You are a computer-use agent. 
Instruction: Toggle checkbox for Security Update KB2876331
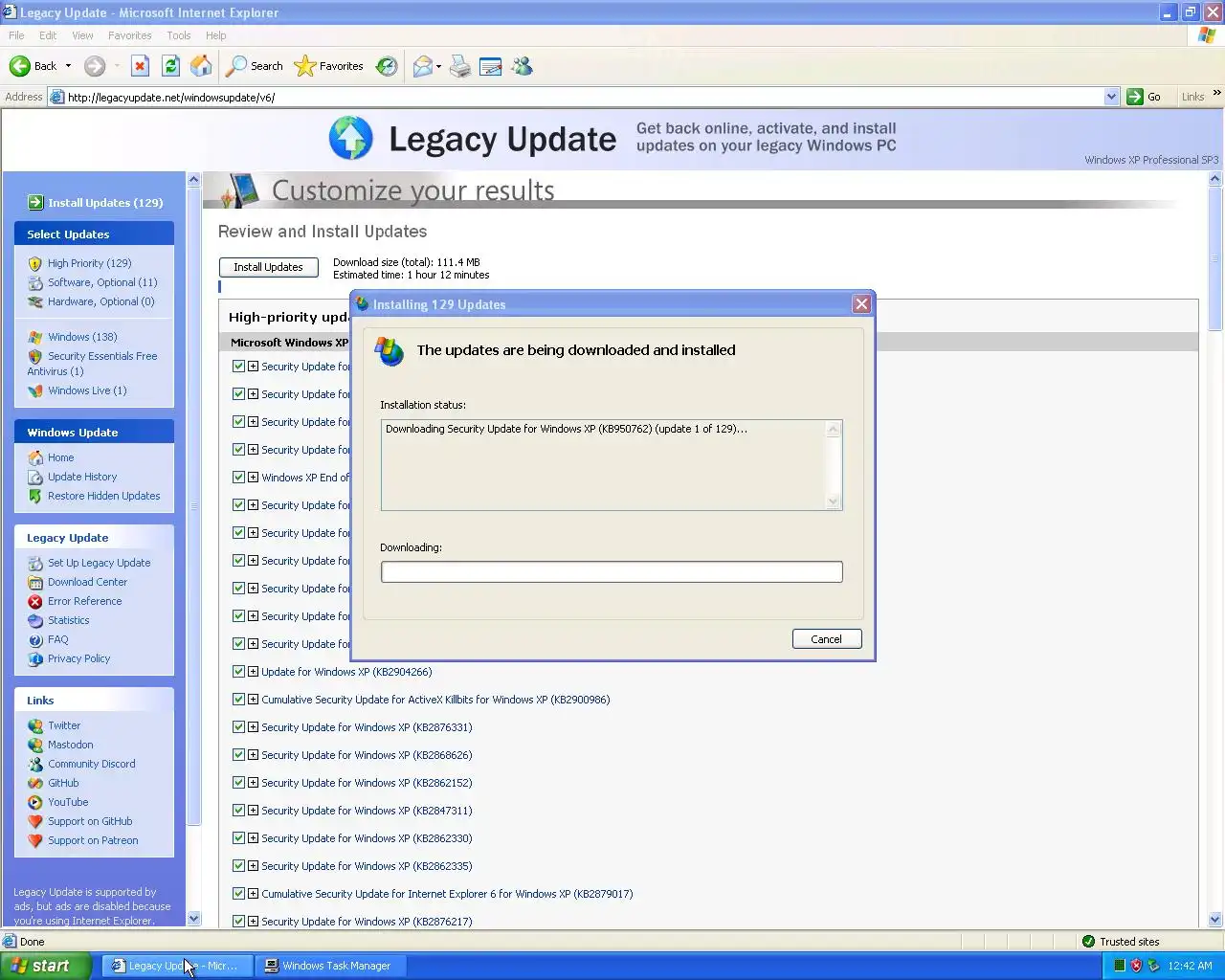(238, 727)
